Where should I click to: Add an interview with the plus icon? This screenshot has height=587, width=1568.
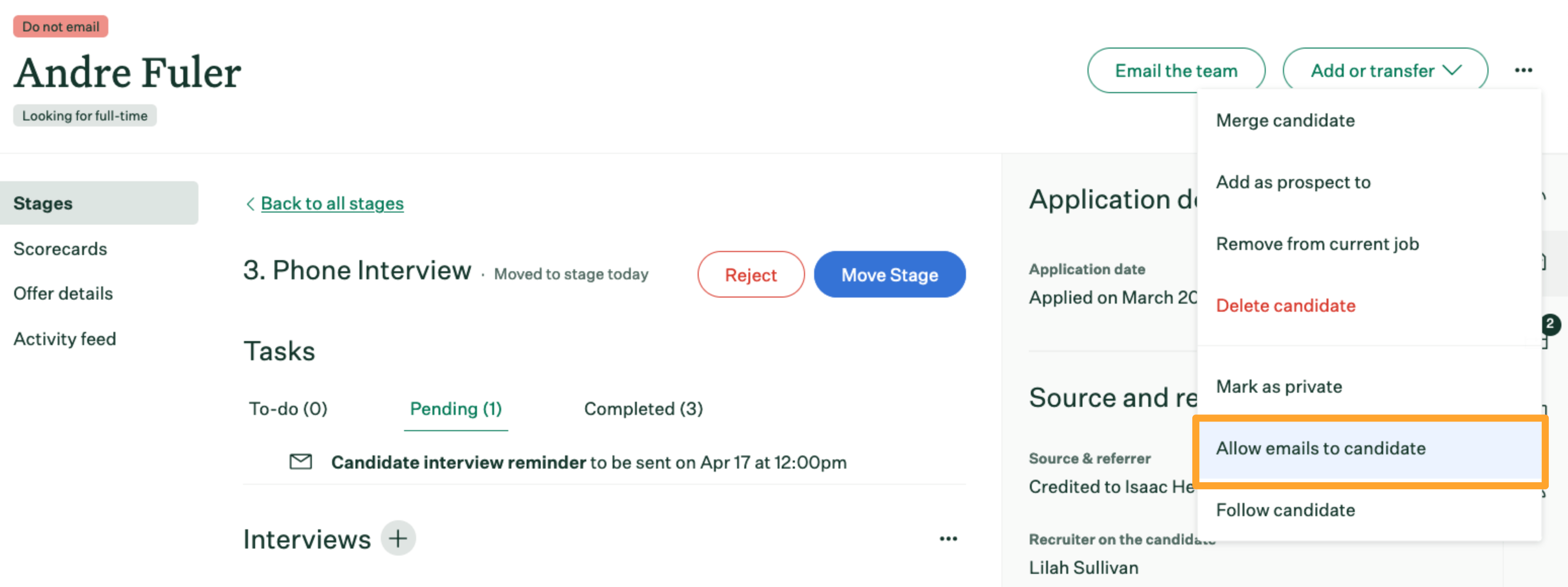398,538
